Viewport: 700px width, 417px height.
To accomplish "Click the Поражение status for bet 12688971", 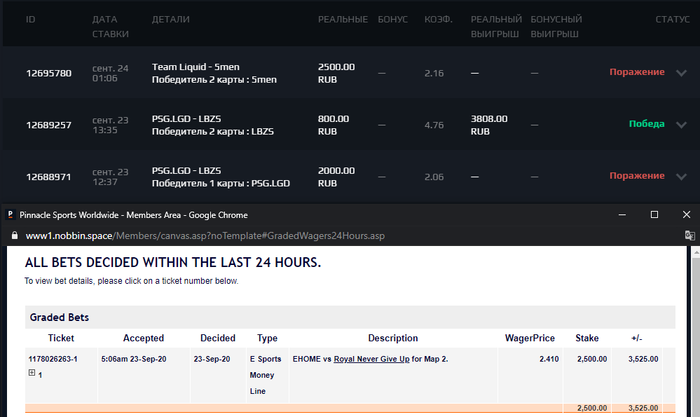I will 637,175.
